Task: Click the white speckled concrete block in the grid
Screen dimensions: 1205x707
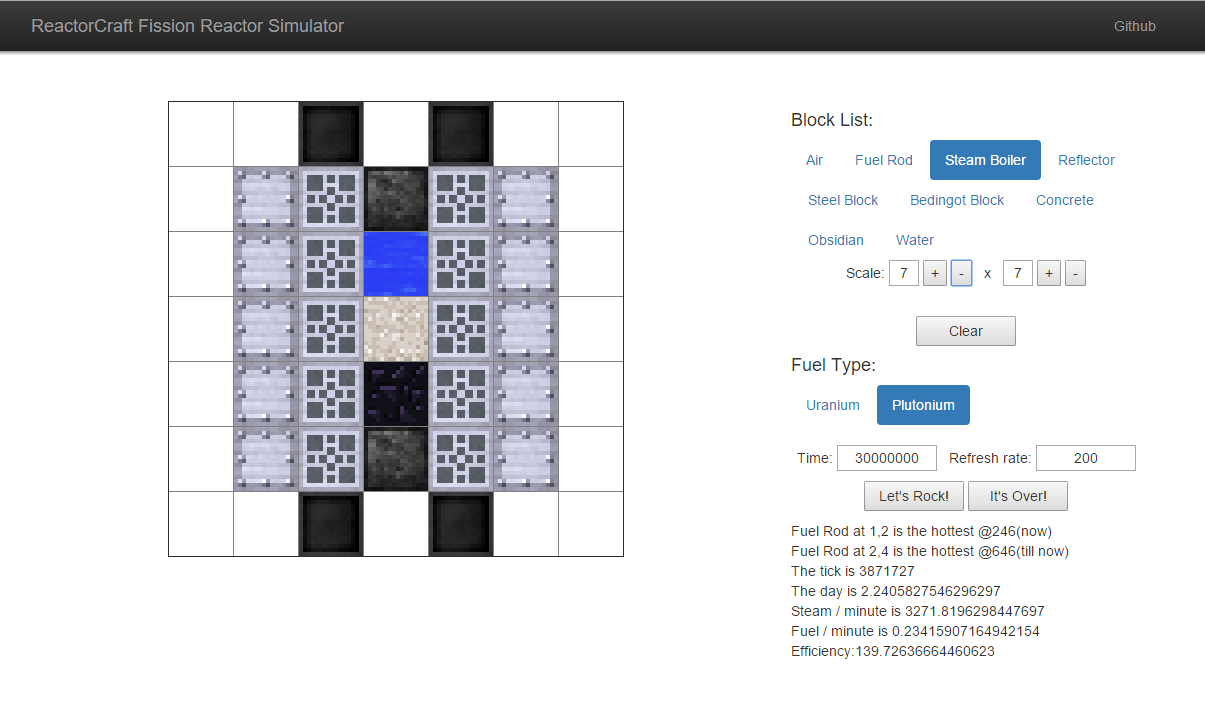Action: tap(396, 329)
